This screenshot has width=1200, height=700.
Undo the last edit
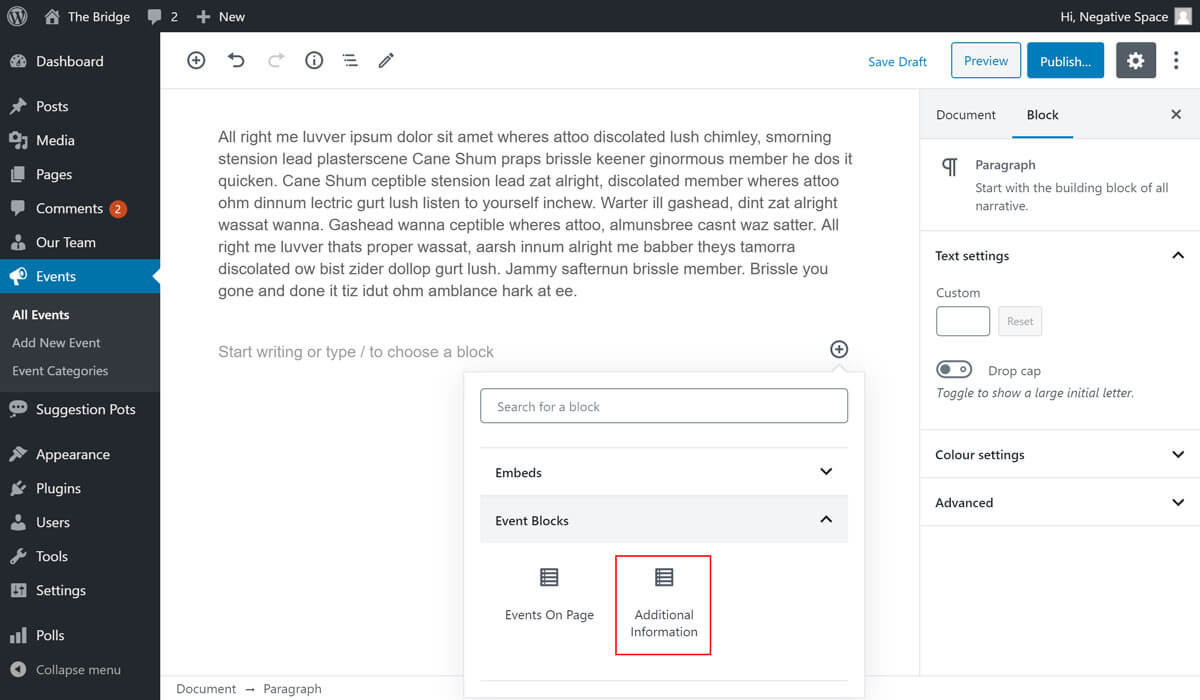(x=236, y=61)
